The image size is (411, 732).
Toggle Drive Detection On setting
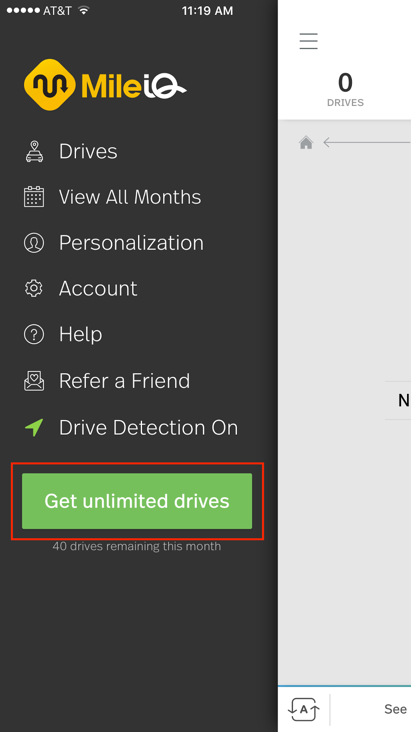pyautogui.click(x=131, y=427)
